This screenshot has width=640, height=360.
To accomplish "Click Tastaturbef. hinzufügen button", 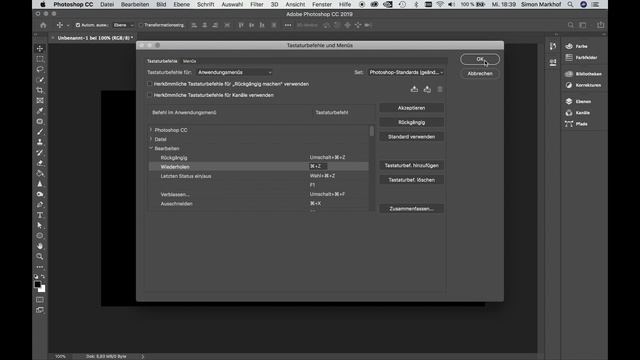I will coord(411,165).
